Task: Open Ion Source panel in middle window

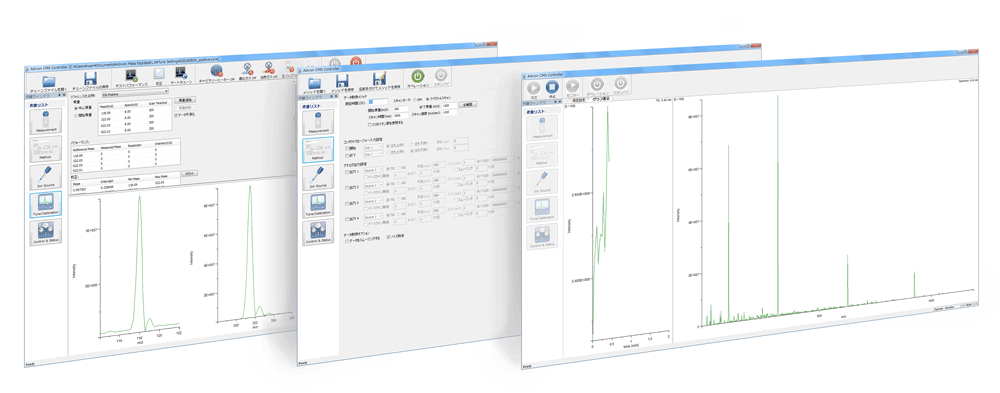Action: [x=318, y=177]
